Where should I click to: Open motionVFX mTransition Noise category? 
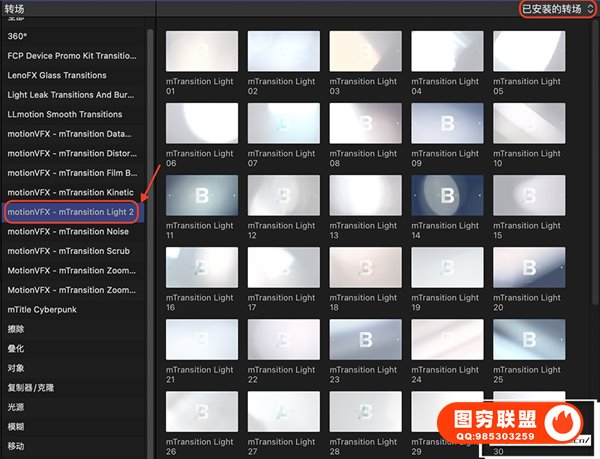coord(68,231)
